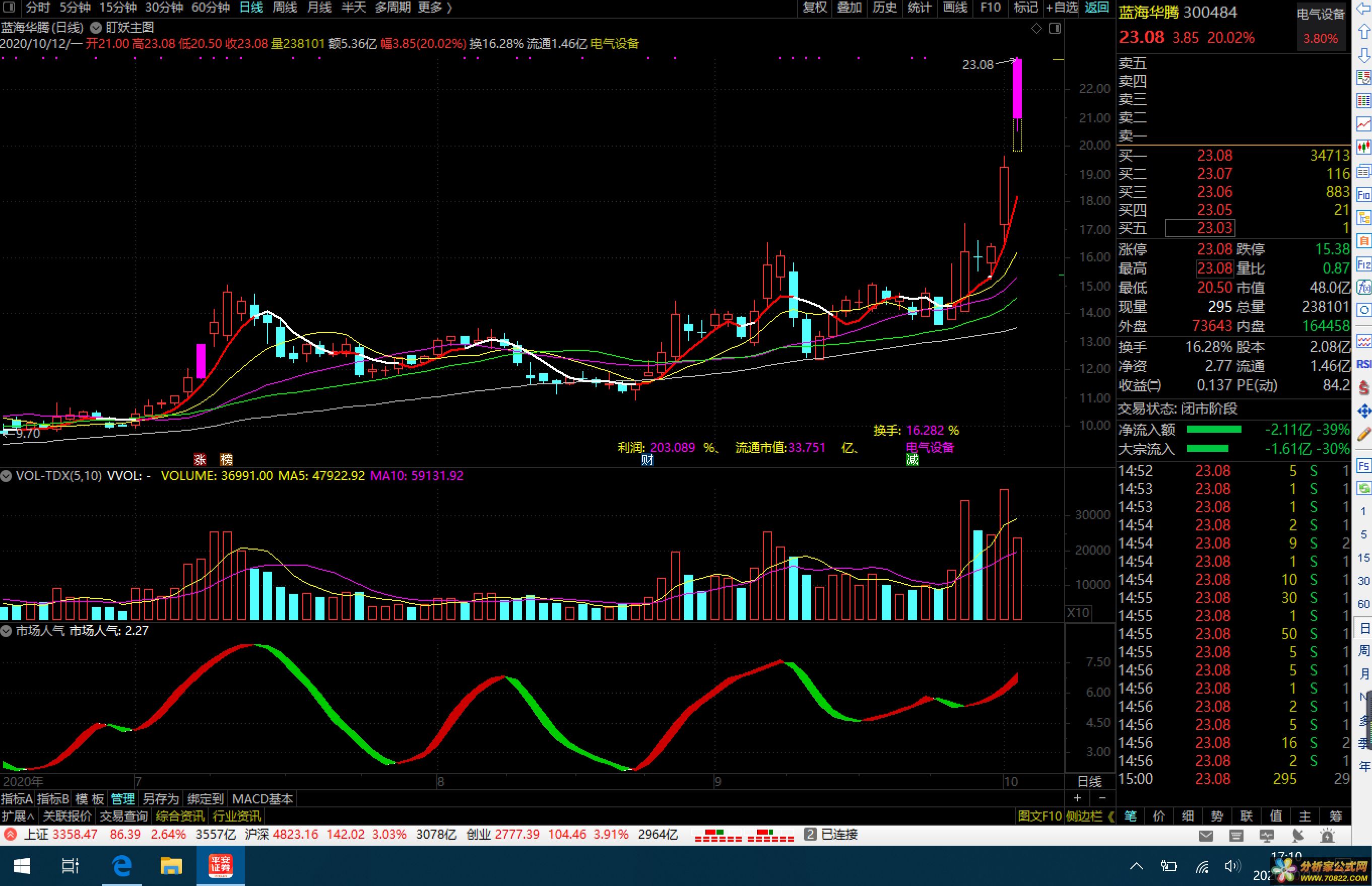Select the 60分钟 period
Screen dimensions: 1372x886
click(x=211, y=8)
